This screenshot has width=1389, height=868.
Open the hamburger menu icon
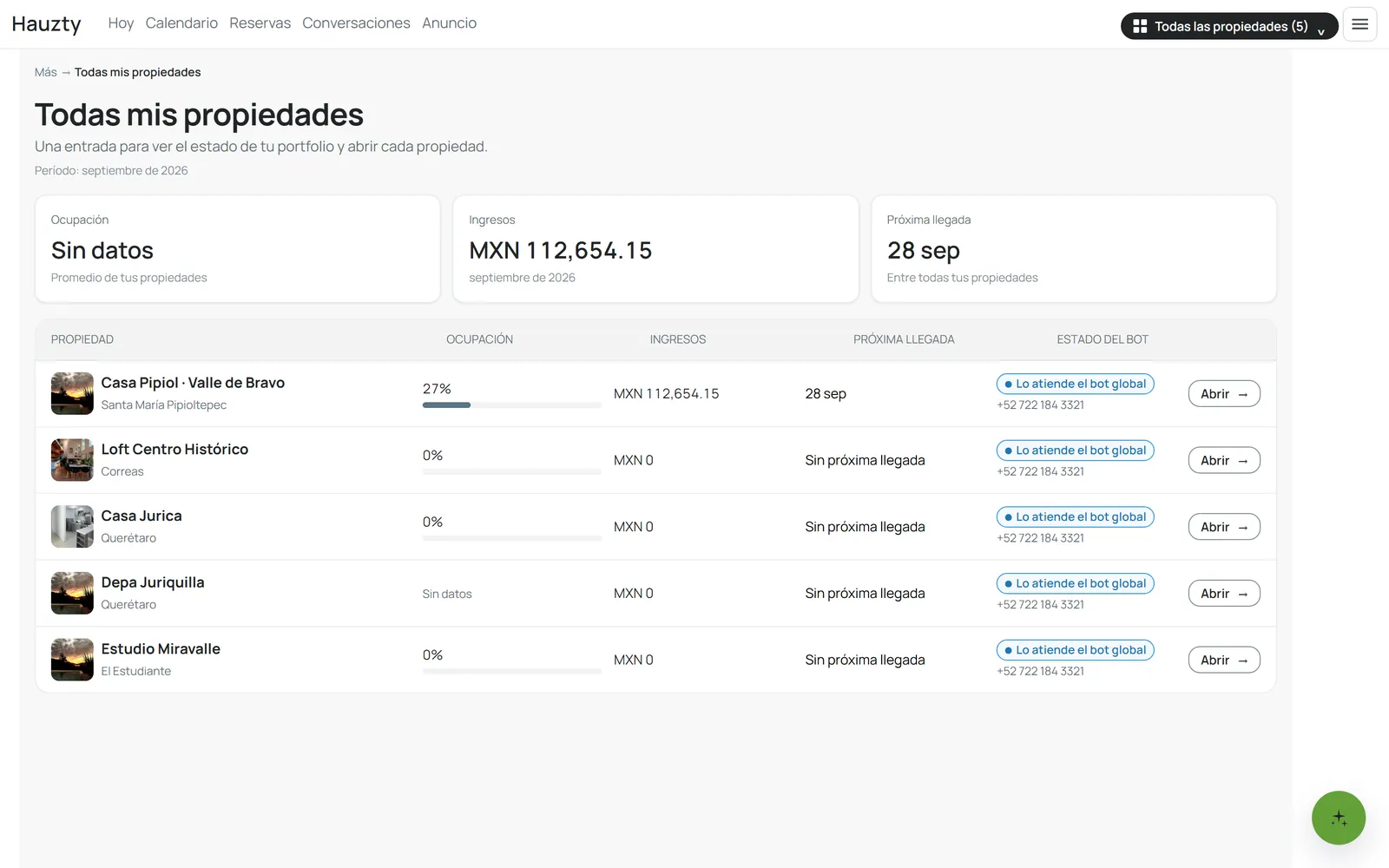tap(1359, 24)
